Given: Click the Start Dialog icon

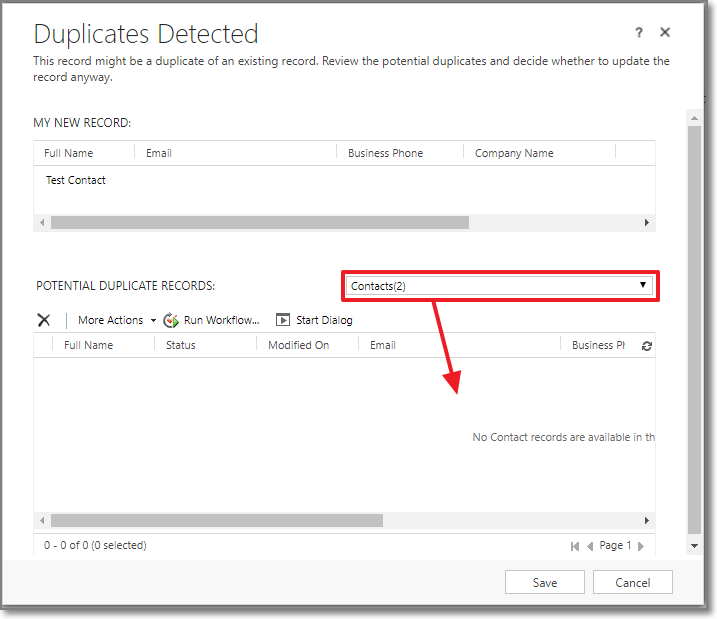Looking at the screenshot, I should [x=283, y=320].
